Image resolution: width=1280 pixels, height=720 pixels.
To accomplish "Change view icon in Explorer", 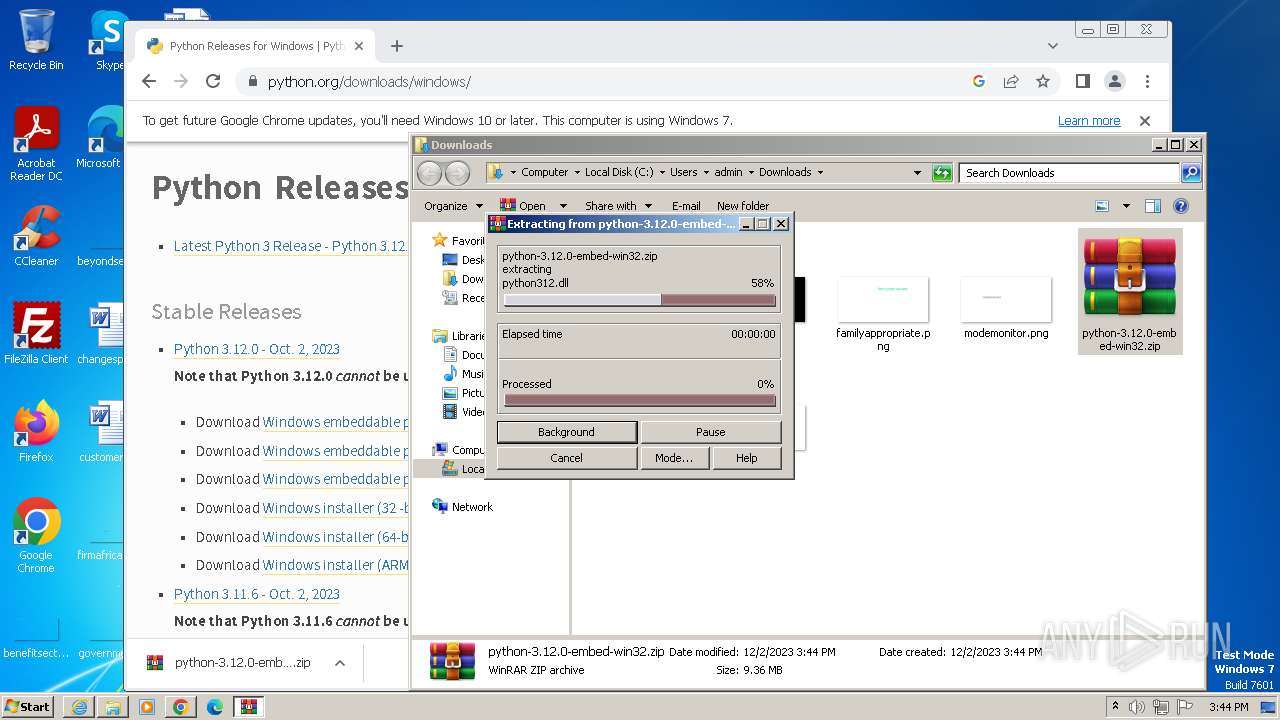I will pyautogui.click(x=1102, y=206).
